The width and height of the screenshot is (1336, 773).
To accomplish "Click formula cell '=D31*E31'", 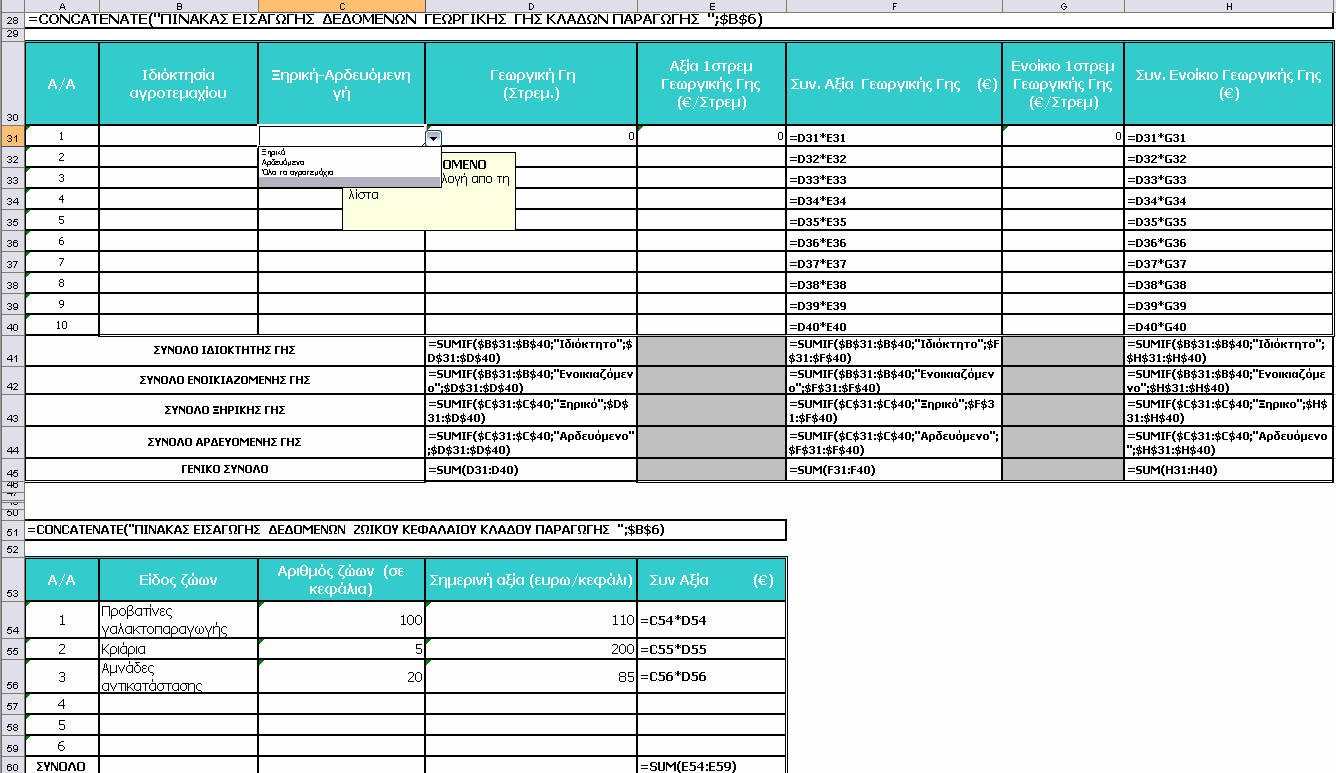I will tap(894, 137).
